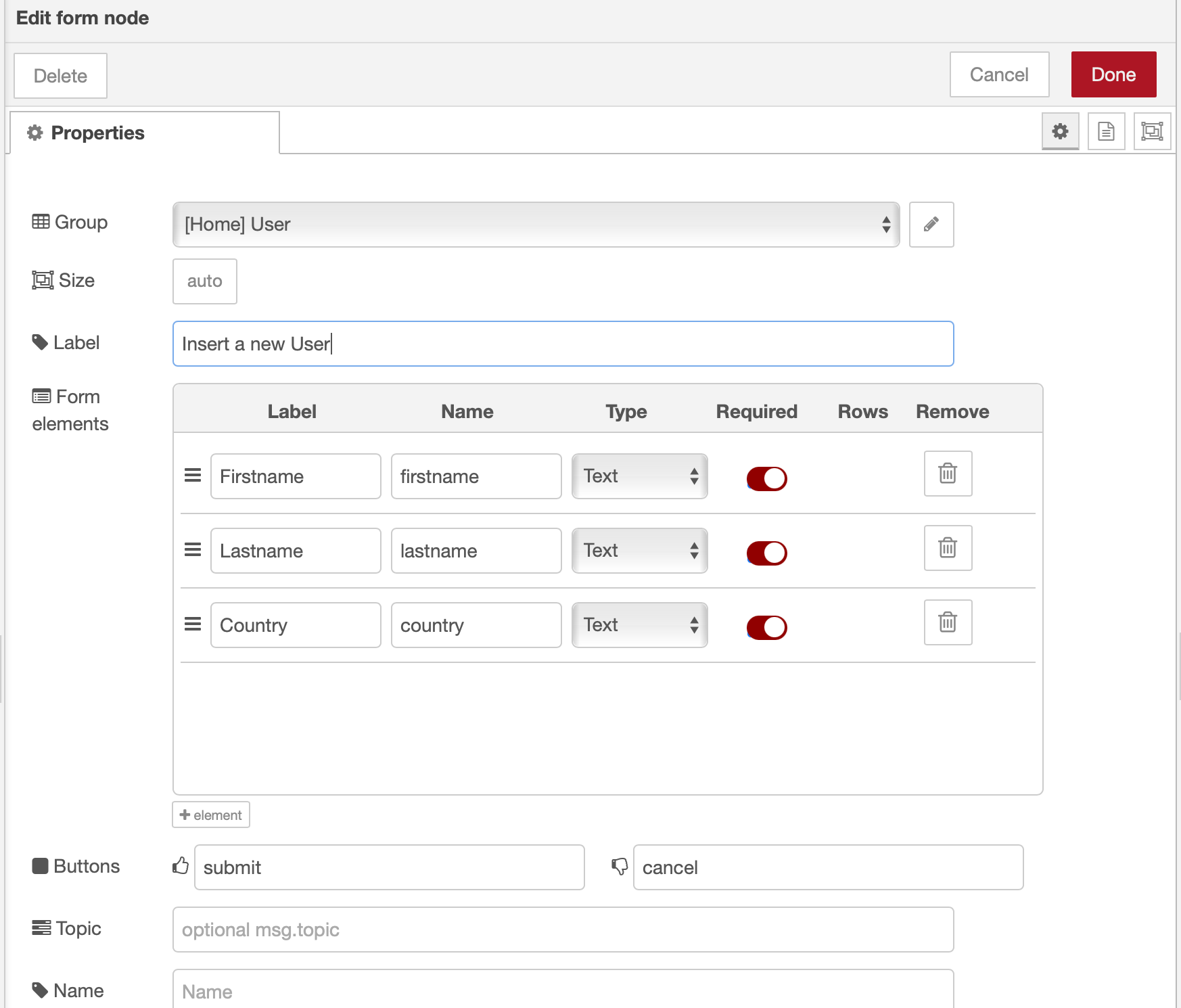The image size is (1181, 1008).
Task: Click the Firstname label input
Action: pyautogui.click(x=296, y=476)
